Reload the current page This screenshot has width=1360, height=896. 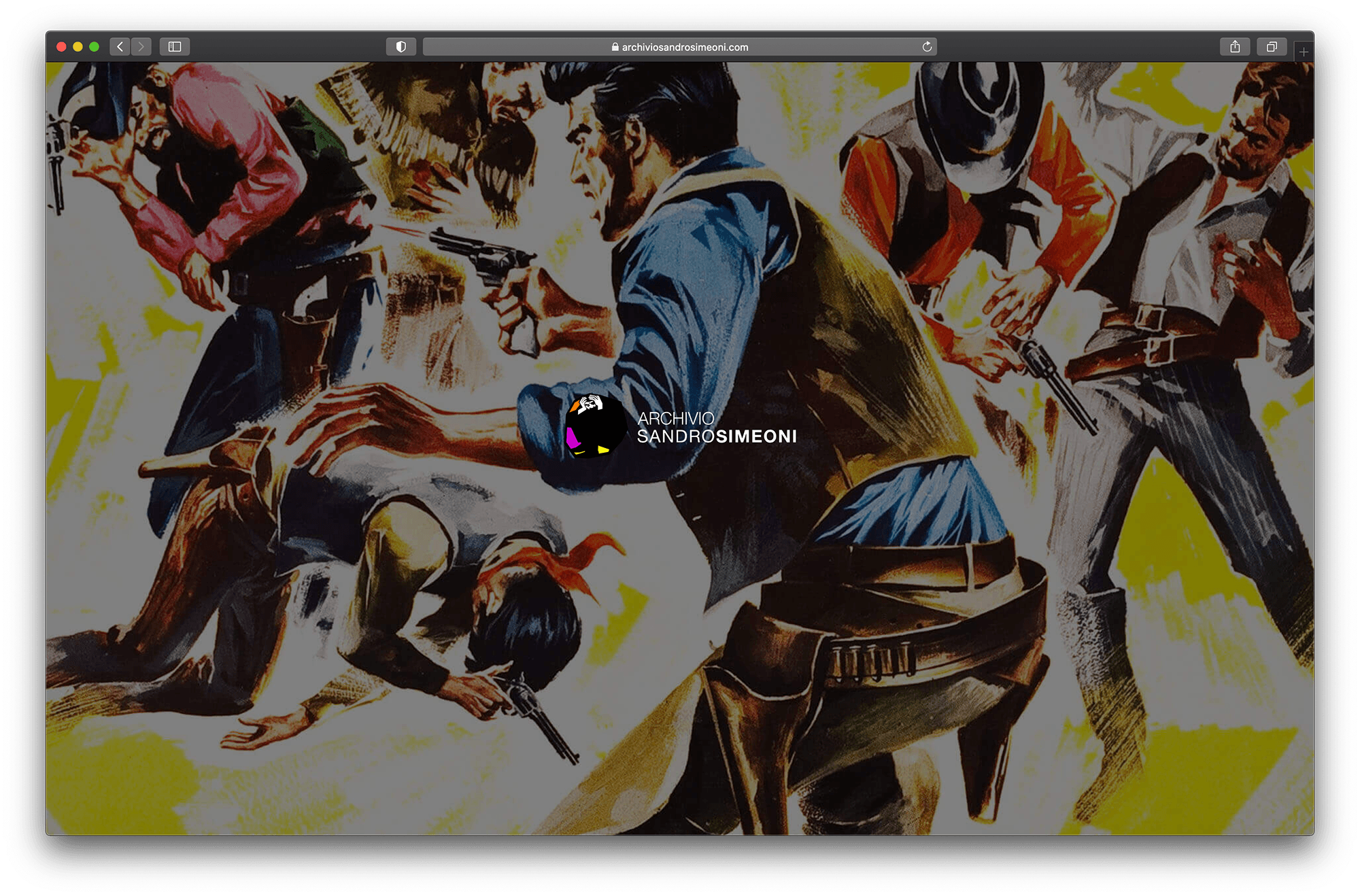927,47
